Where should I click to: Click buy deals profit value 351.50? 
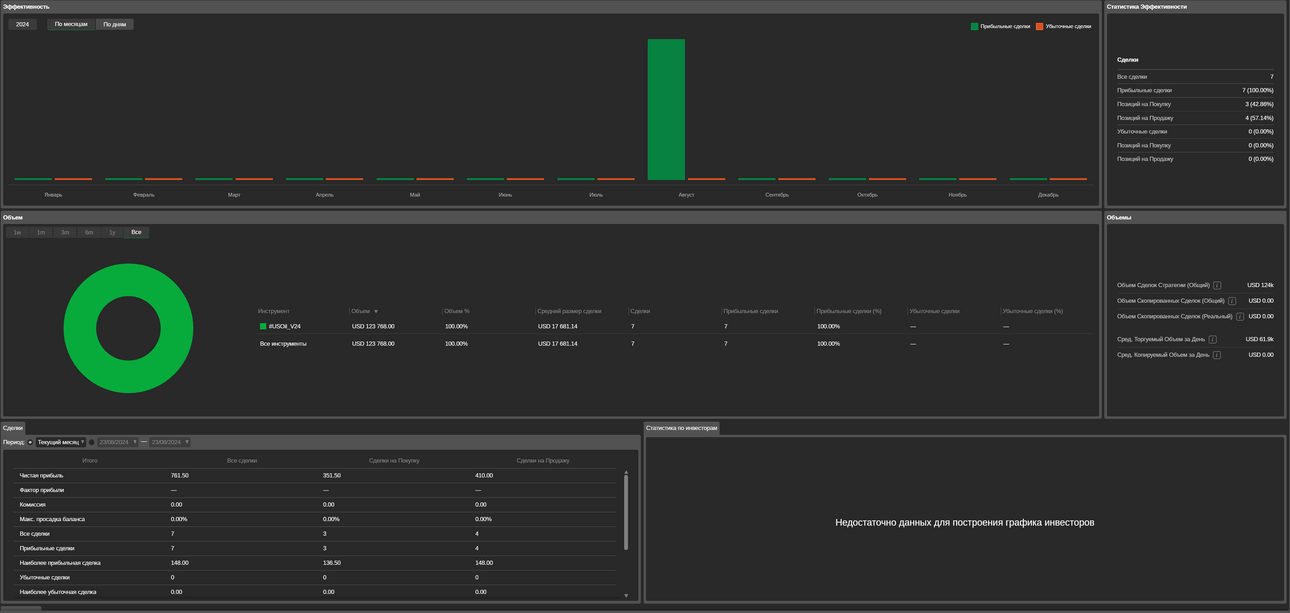coord(332,475)
